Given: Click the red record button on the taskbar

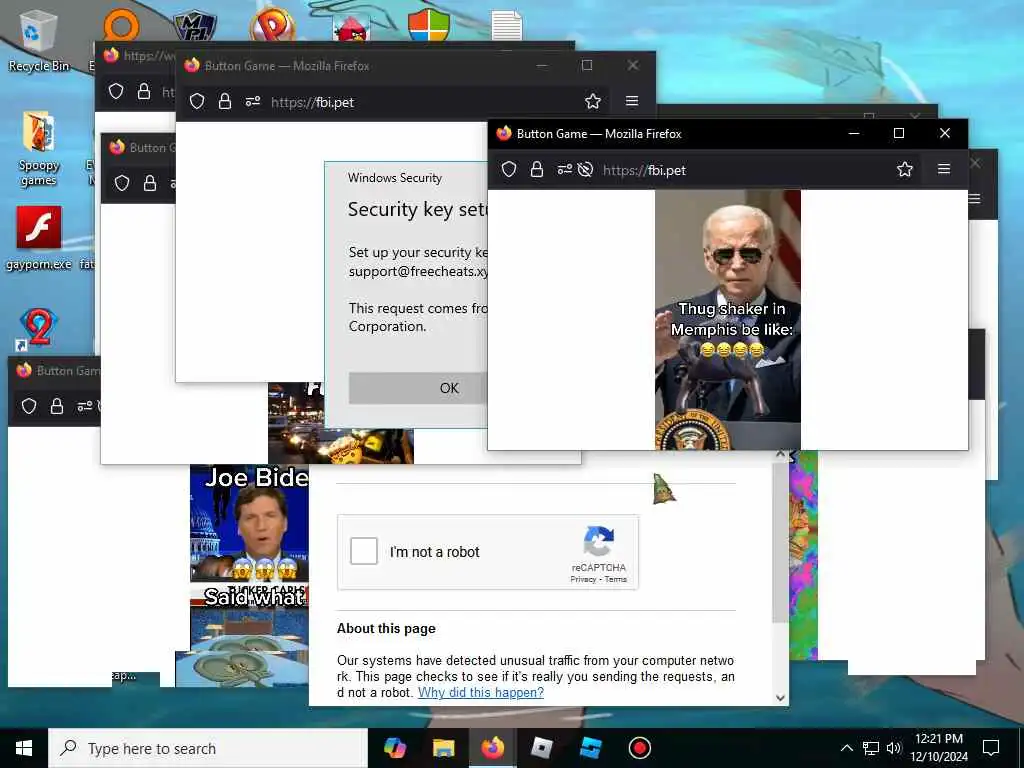Looking at the screenshot, I should [639, 748].
